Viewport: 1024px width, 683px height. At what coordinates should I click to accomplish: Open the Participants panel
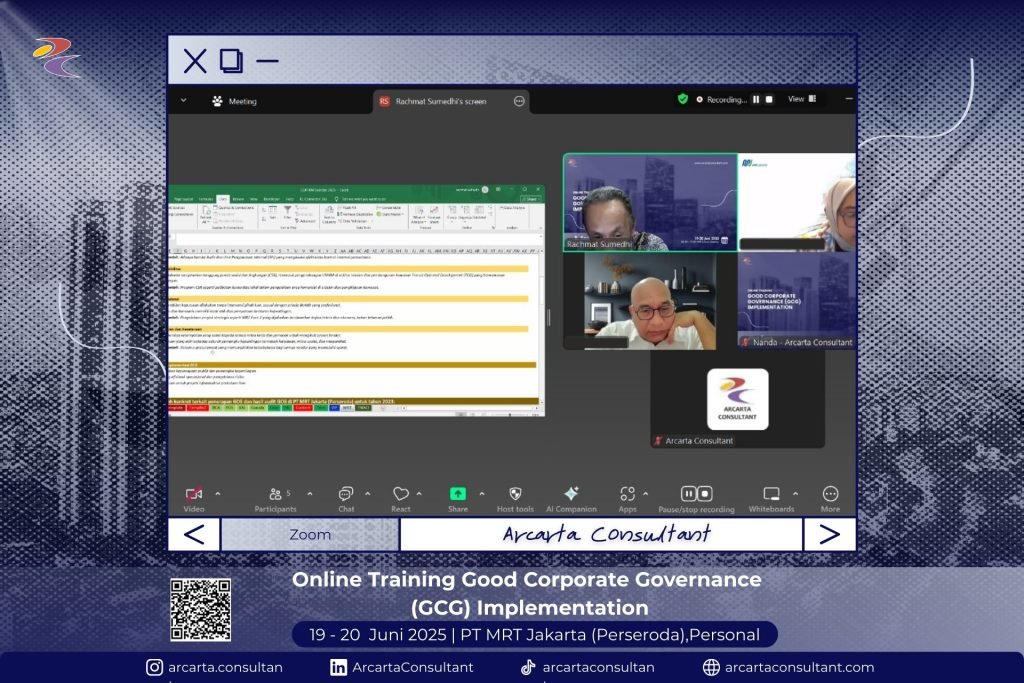pyautogui.click(x=275, y=494)
